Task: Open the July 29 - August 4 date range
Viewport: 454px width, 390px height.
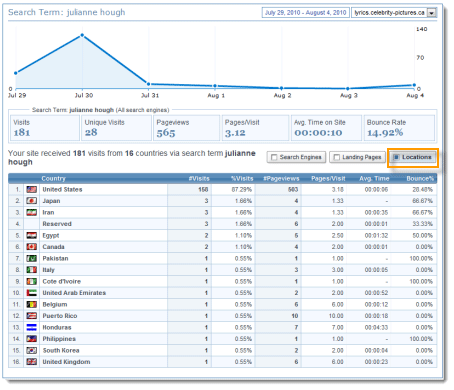Action: (306, 13)
